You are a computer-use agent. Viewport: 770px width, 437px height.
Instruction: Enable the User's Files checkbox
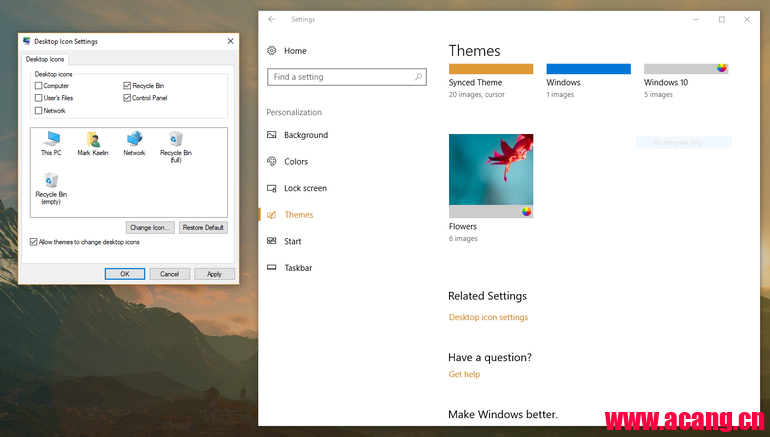tap(38, 98)
